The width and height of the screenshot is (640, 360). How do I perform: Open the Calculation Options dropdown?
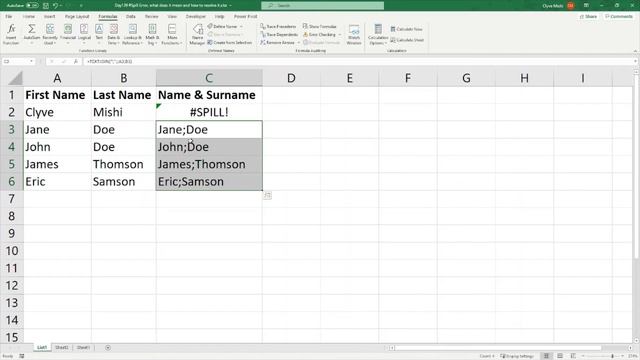(x=378, y=34)
